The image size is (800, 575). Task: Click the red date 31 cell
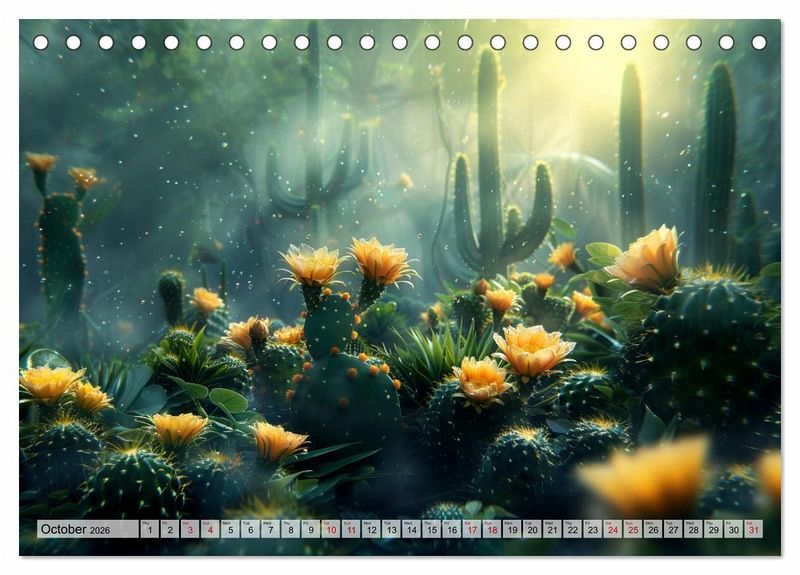[752, 530]
